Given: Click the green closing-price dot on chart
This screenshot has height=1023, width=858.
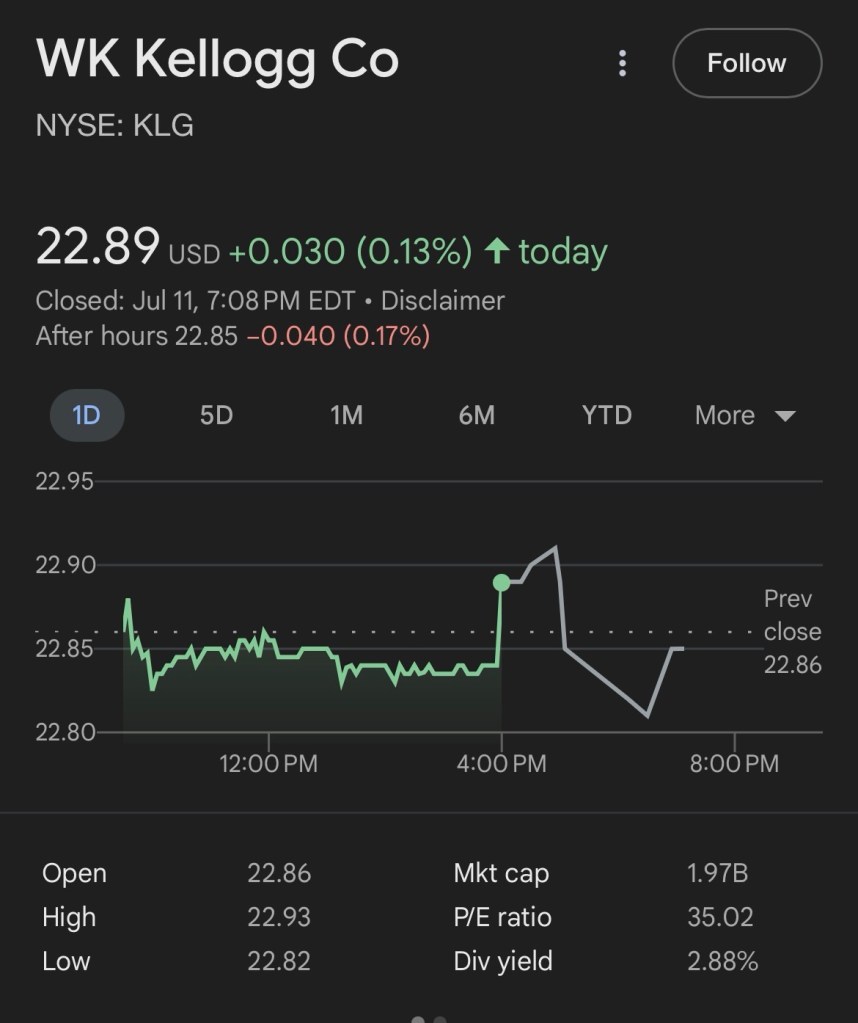Looking at the screenshot, I should 502,582.
